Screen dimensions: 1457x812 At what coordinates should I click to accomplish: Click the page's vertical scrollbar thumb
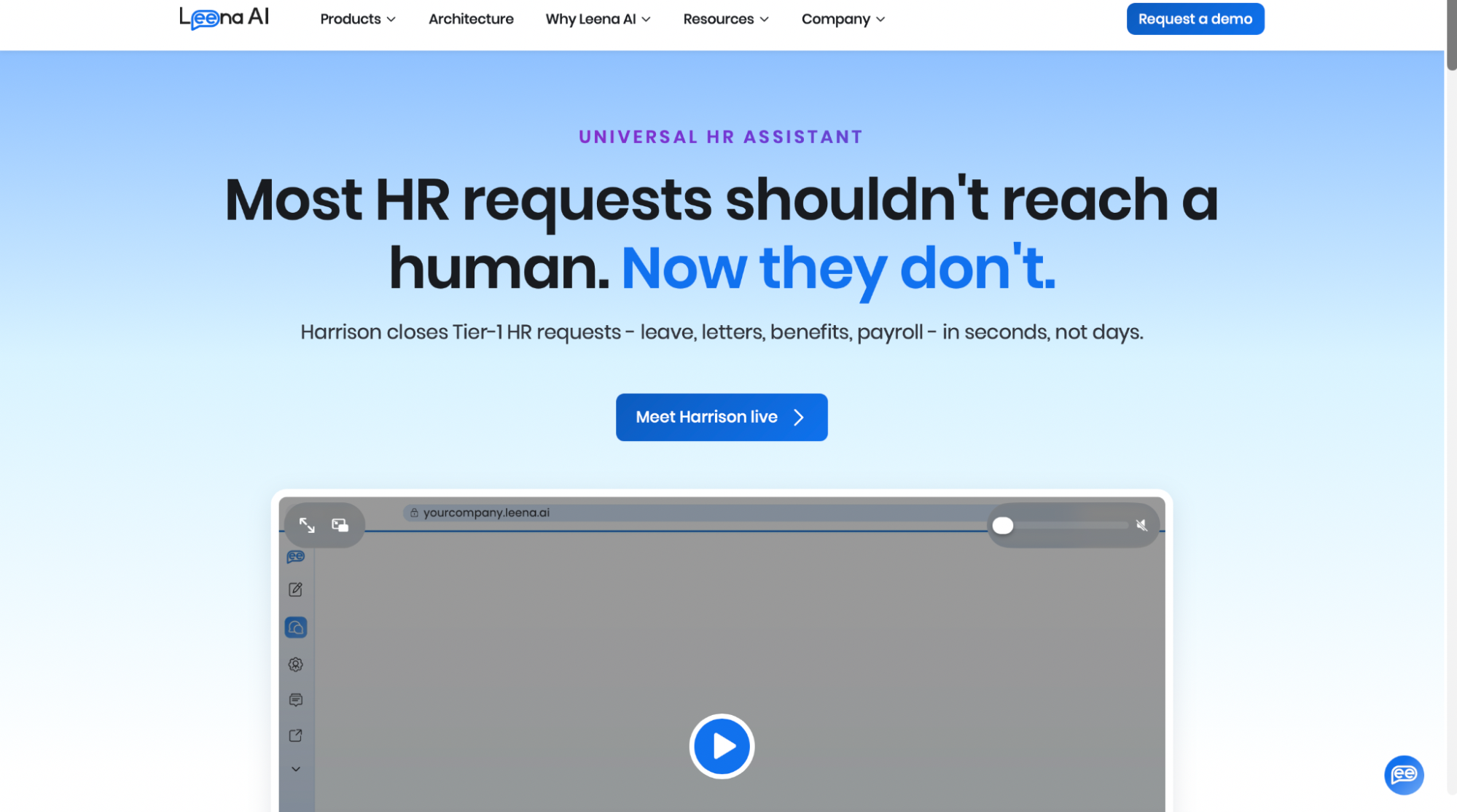(x=1450, y=35)
